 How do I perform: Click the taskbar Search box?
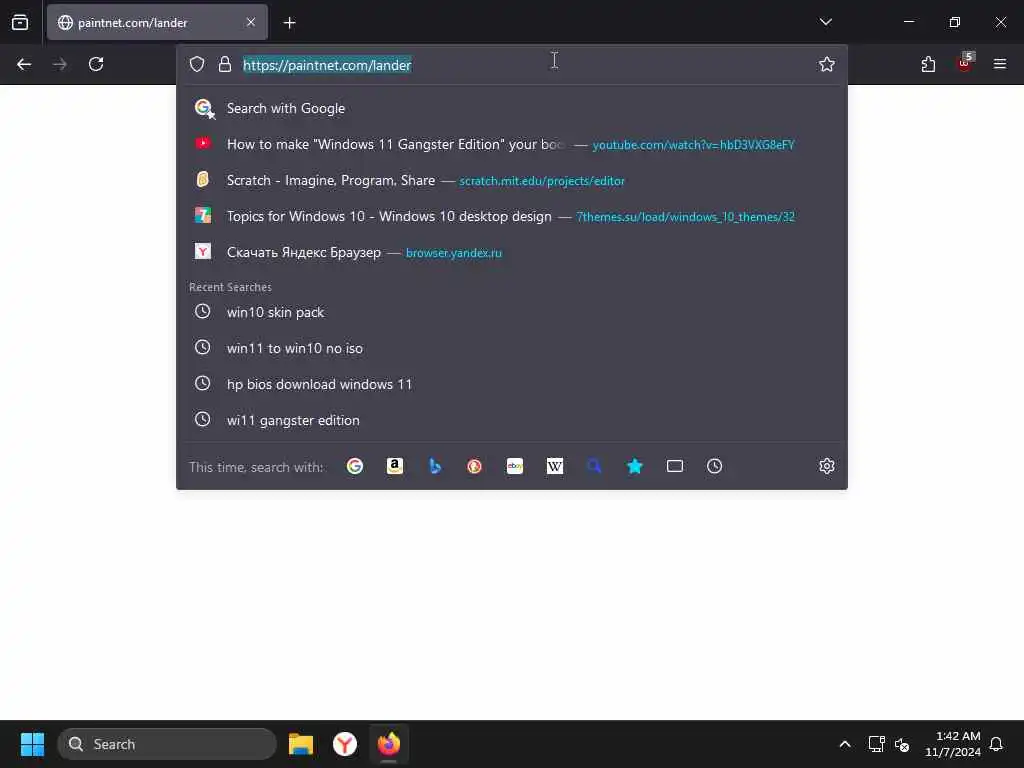coord(167,744)
